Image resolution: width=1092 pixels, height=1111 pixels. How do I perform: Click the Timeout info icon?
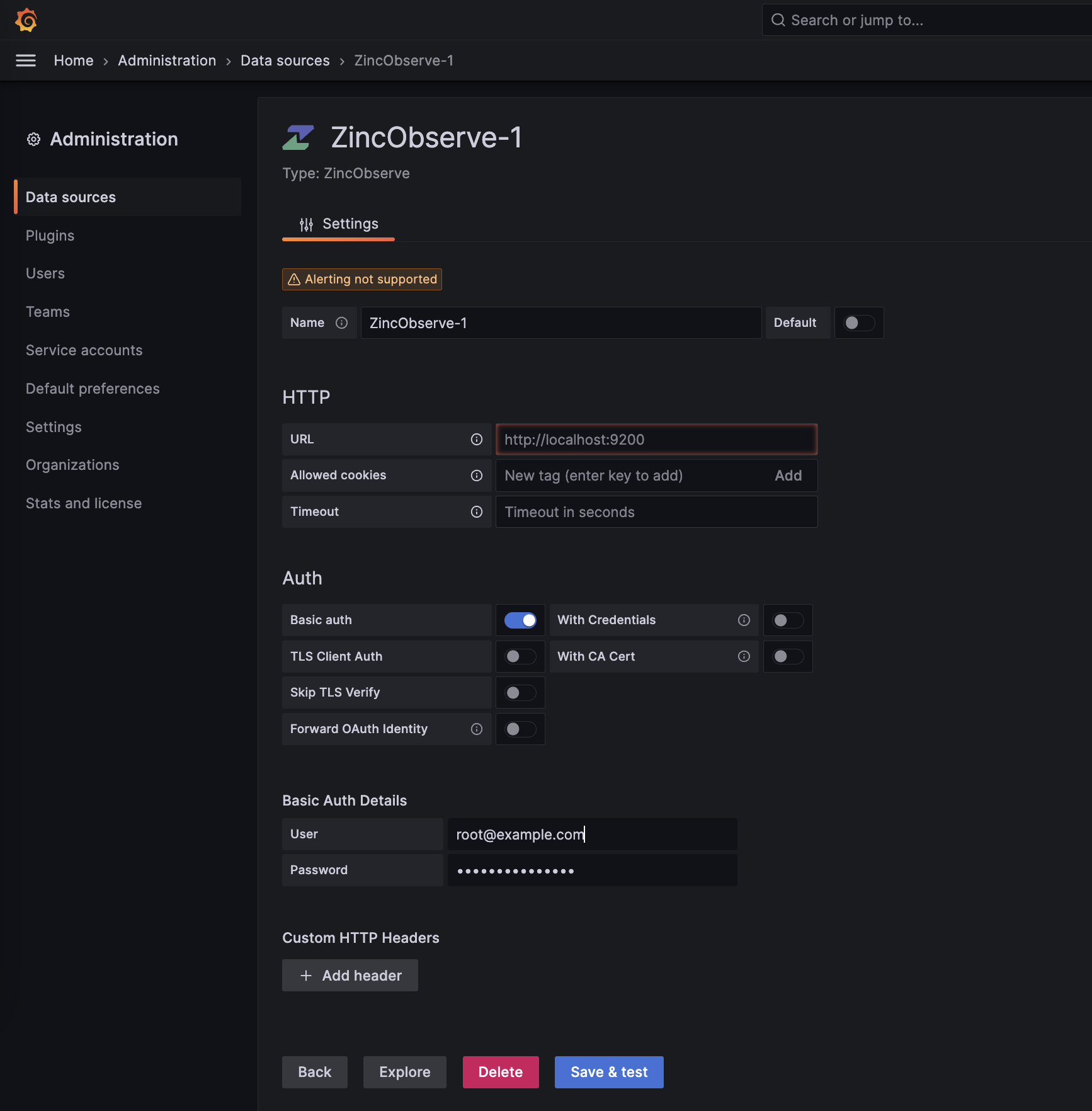coord(477,512)
